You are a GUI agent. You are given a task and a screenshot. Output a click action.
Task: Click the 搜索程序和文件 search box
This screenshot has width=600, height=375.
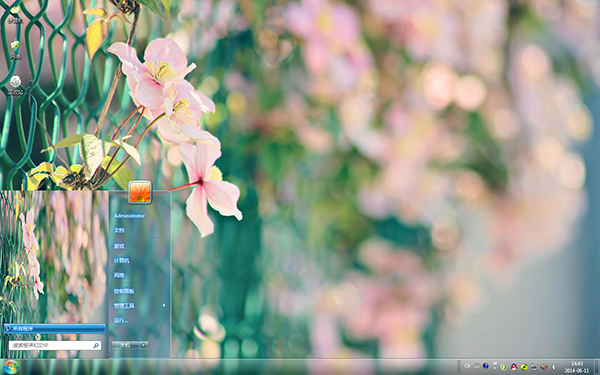click(55, 345)
